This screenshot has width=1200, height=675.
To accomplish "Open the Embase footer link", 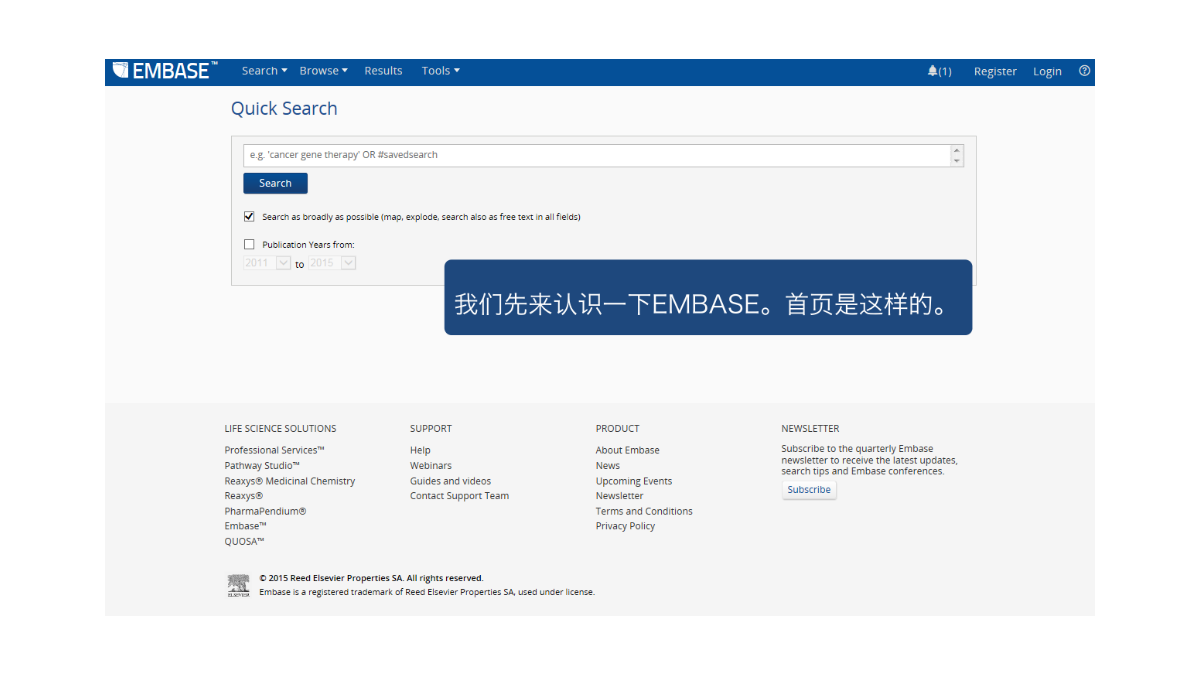I will tap(245, 526).
